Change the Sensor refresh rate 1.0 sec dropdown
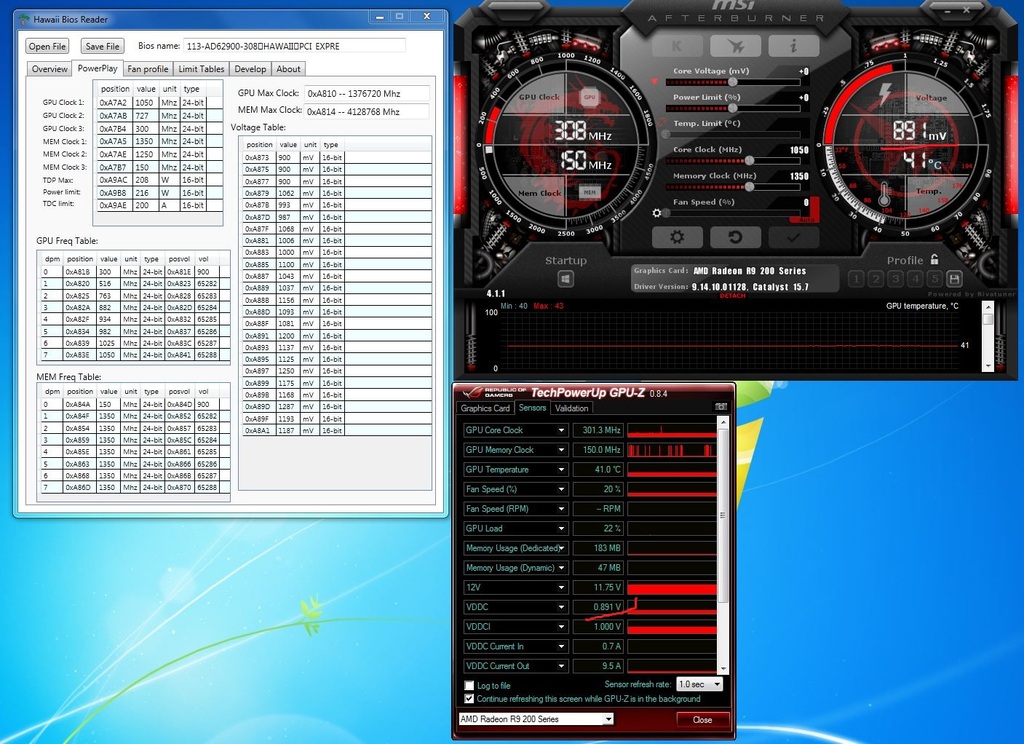Image resolution: width=1024 pixels, height=744 pixels. pyautogui.click(x=699, y=684)
